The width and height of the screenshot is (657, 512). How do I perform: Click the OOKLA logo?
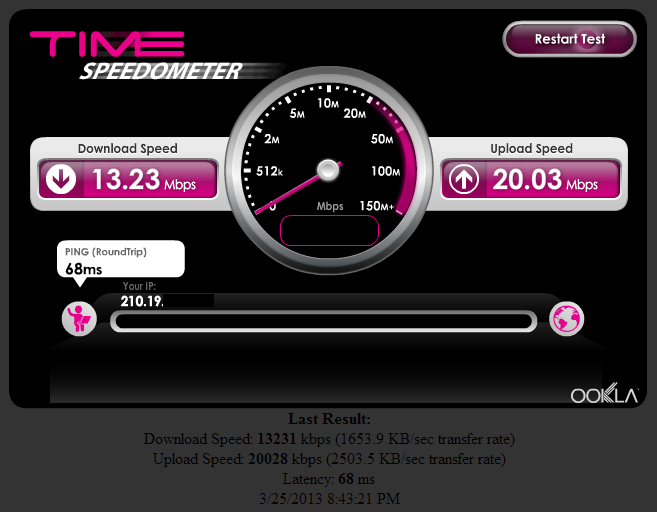click(604, 393)
